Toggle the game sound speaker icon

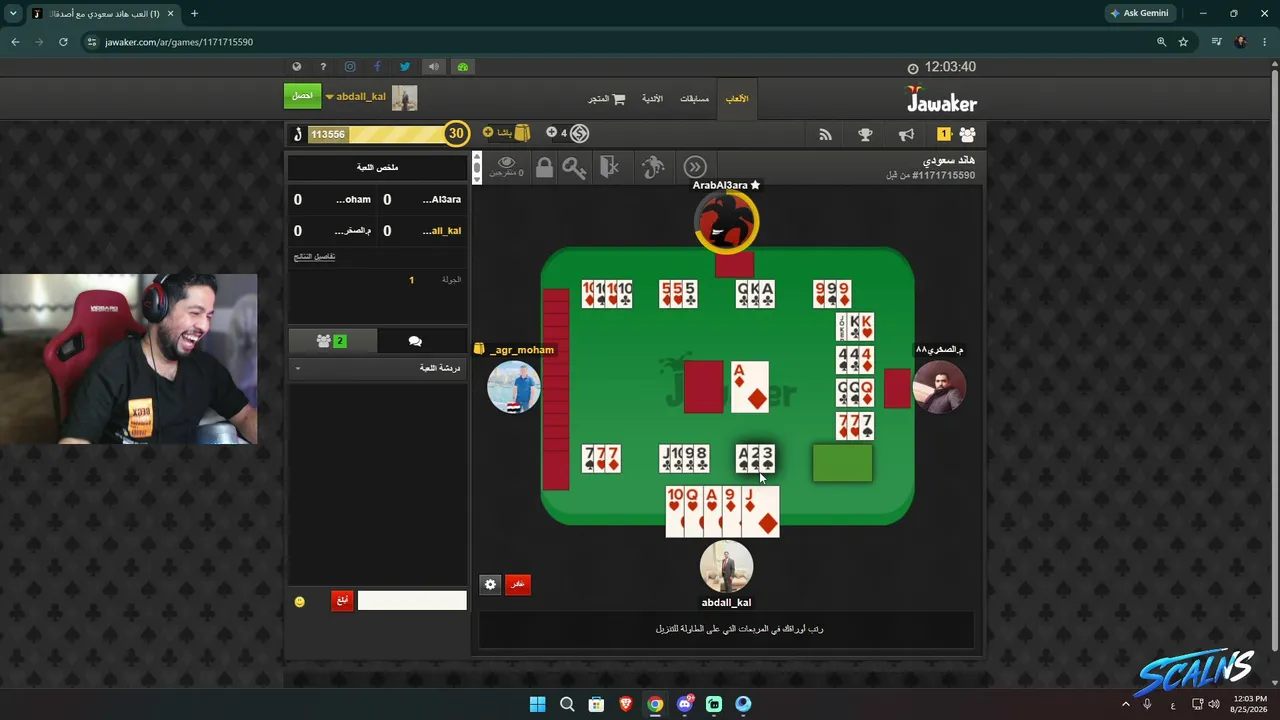click(434, 67)
